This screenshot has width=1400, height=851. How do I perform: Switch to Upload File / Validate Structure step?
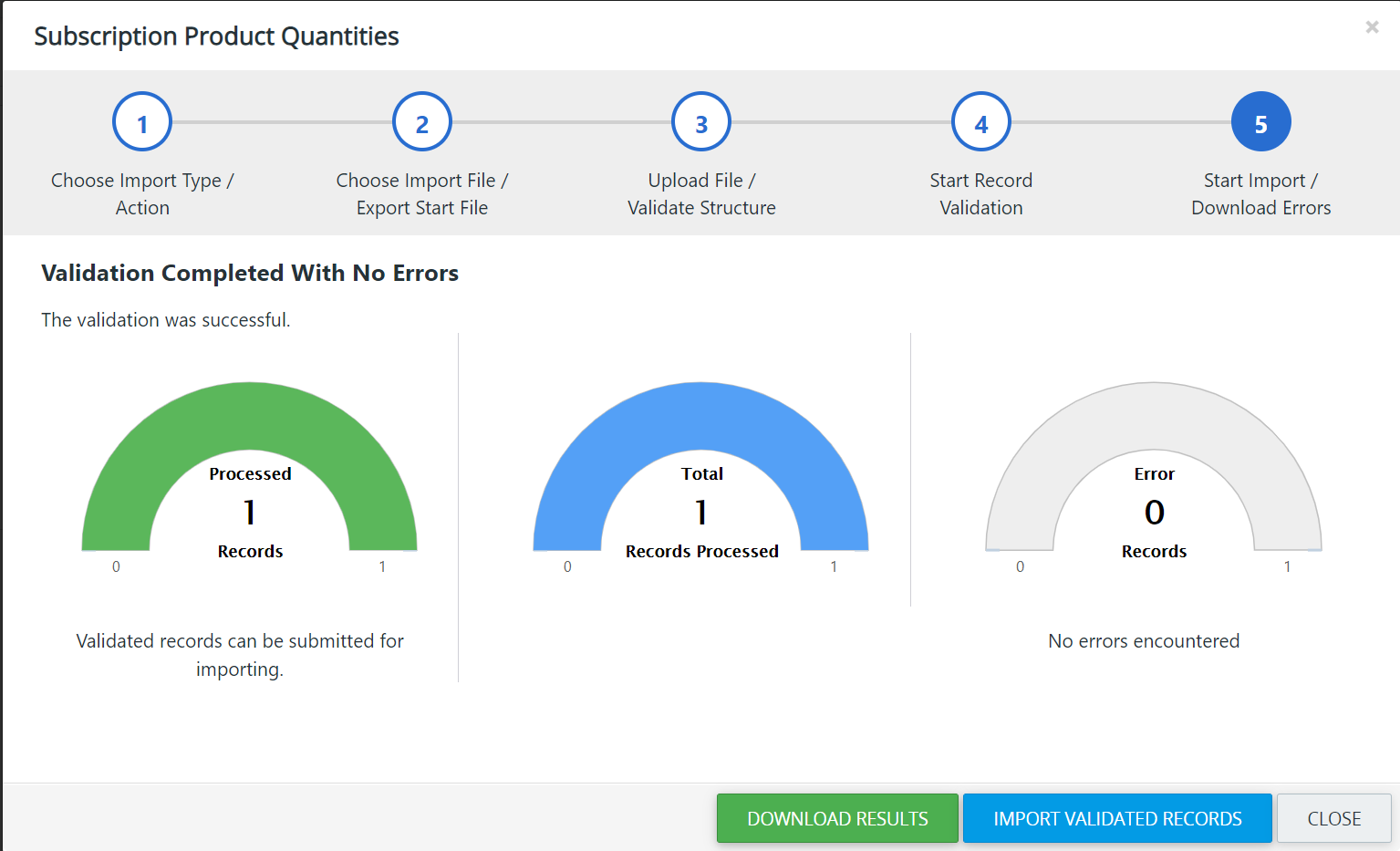click(x=701, y=194)
